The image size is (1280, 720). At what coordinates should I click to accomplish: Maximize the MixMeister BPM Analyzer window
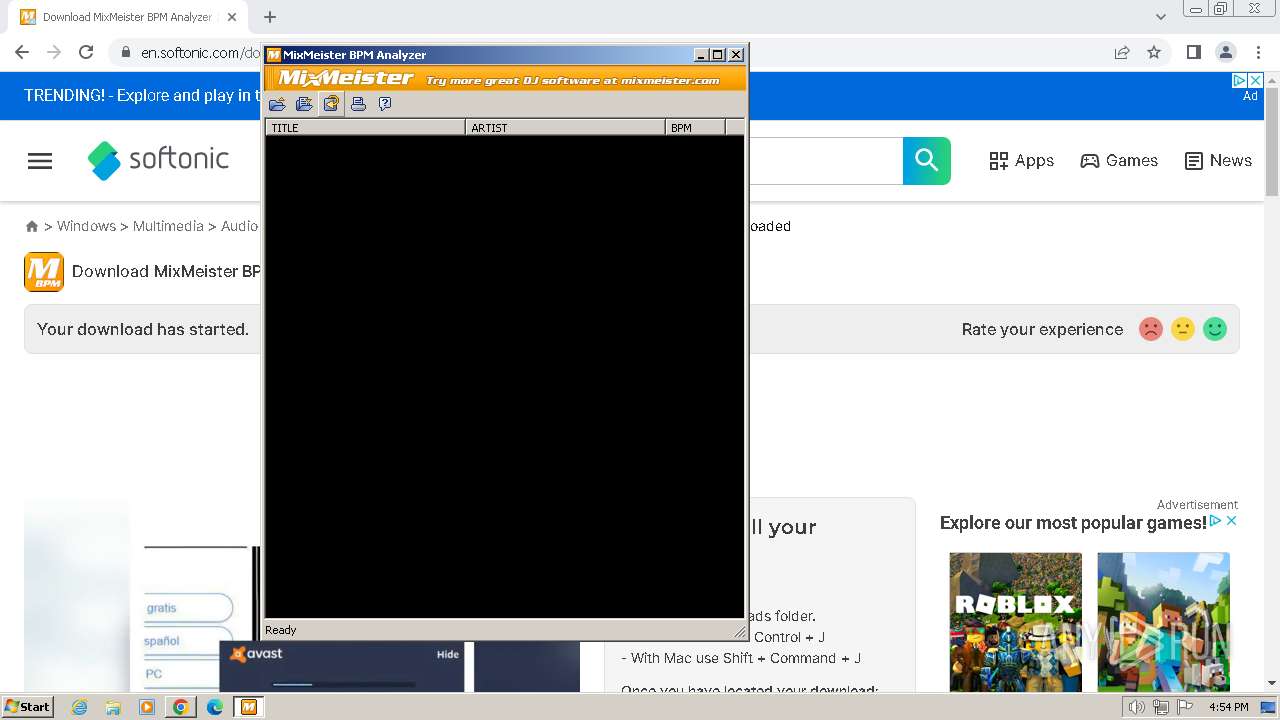(717, 55)
